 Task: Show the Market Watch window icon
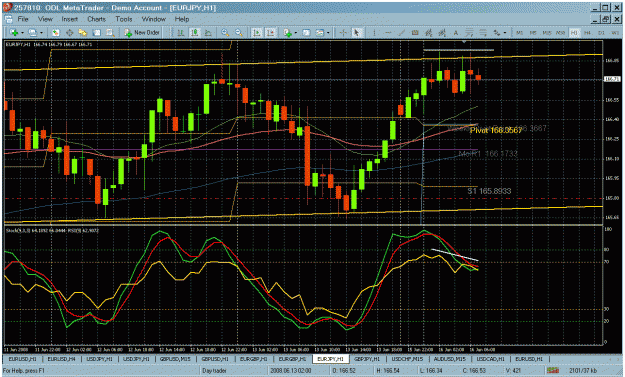pos(55,33)
